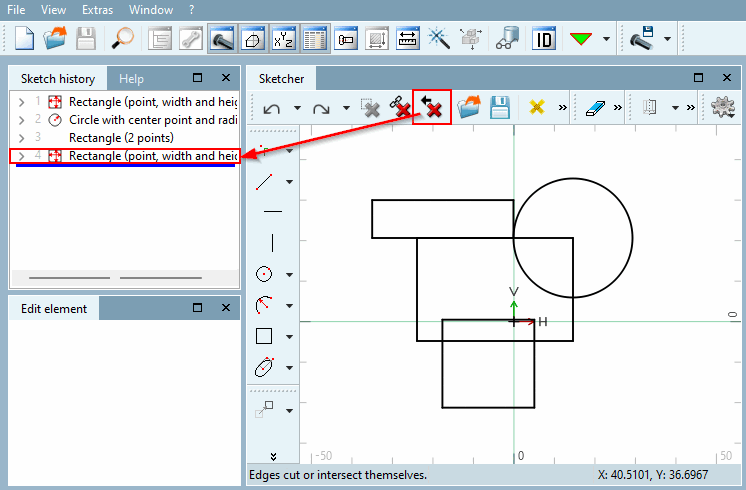Click the ID window icon
Screen dimensions: 746x490
pyautogui.click(x=543, y=39)
